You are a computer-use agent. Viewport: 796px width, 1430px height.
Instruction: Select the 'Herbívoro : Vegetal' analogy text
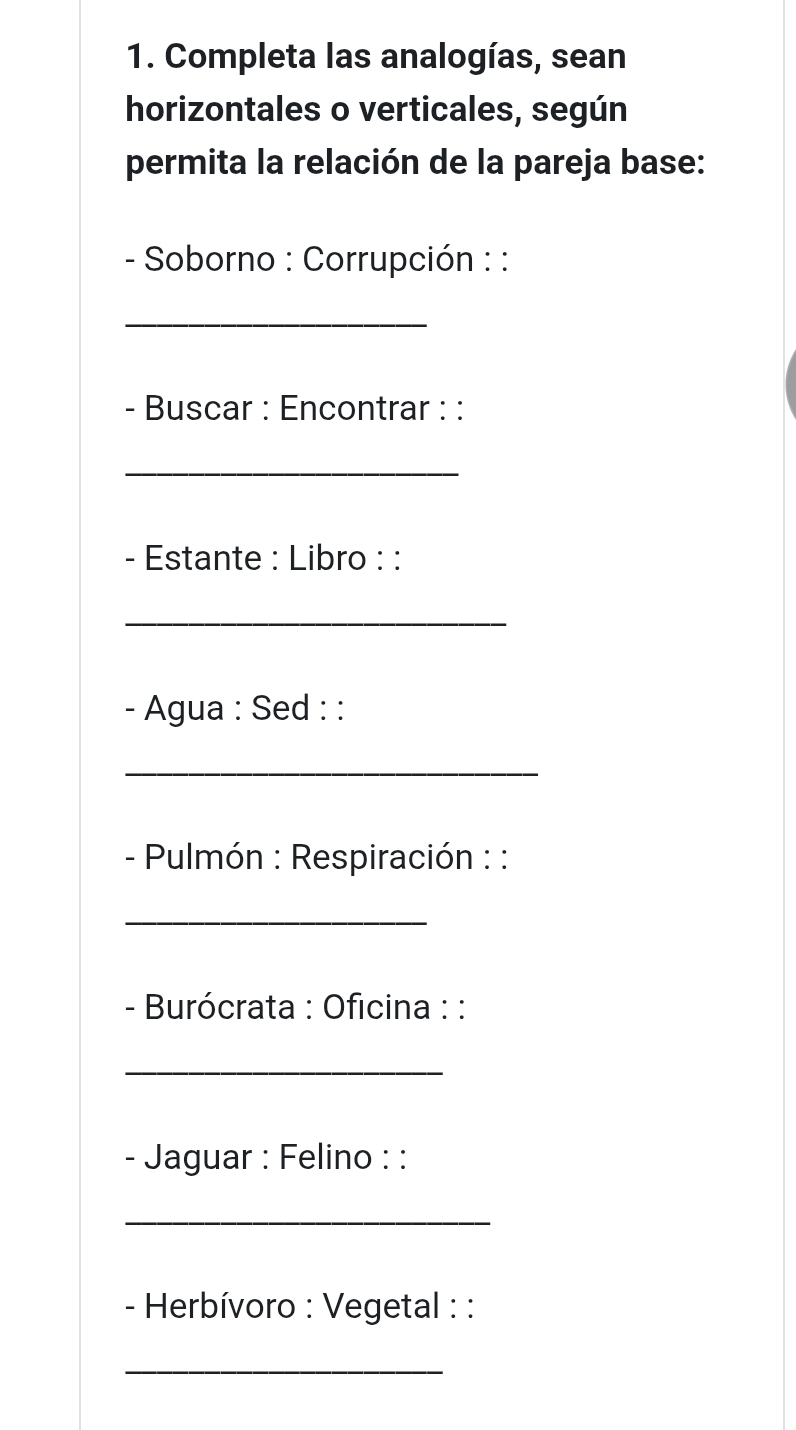click(299, 1306)
